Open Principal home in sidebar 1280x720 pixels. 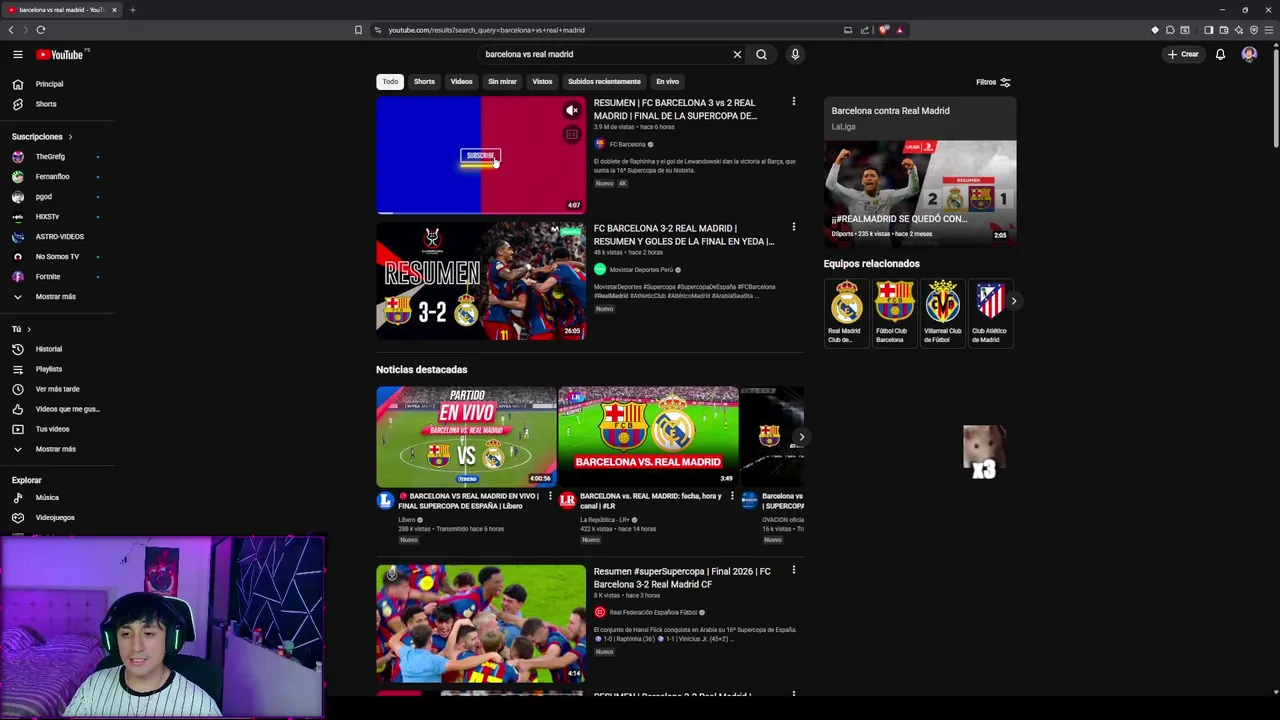click(x=49, y=84)
